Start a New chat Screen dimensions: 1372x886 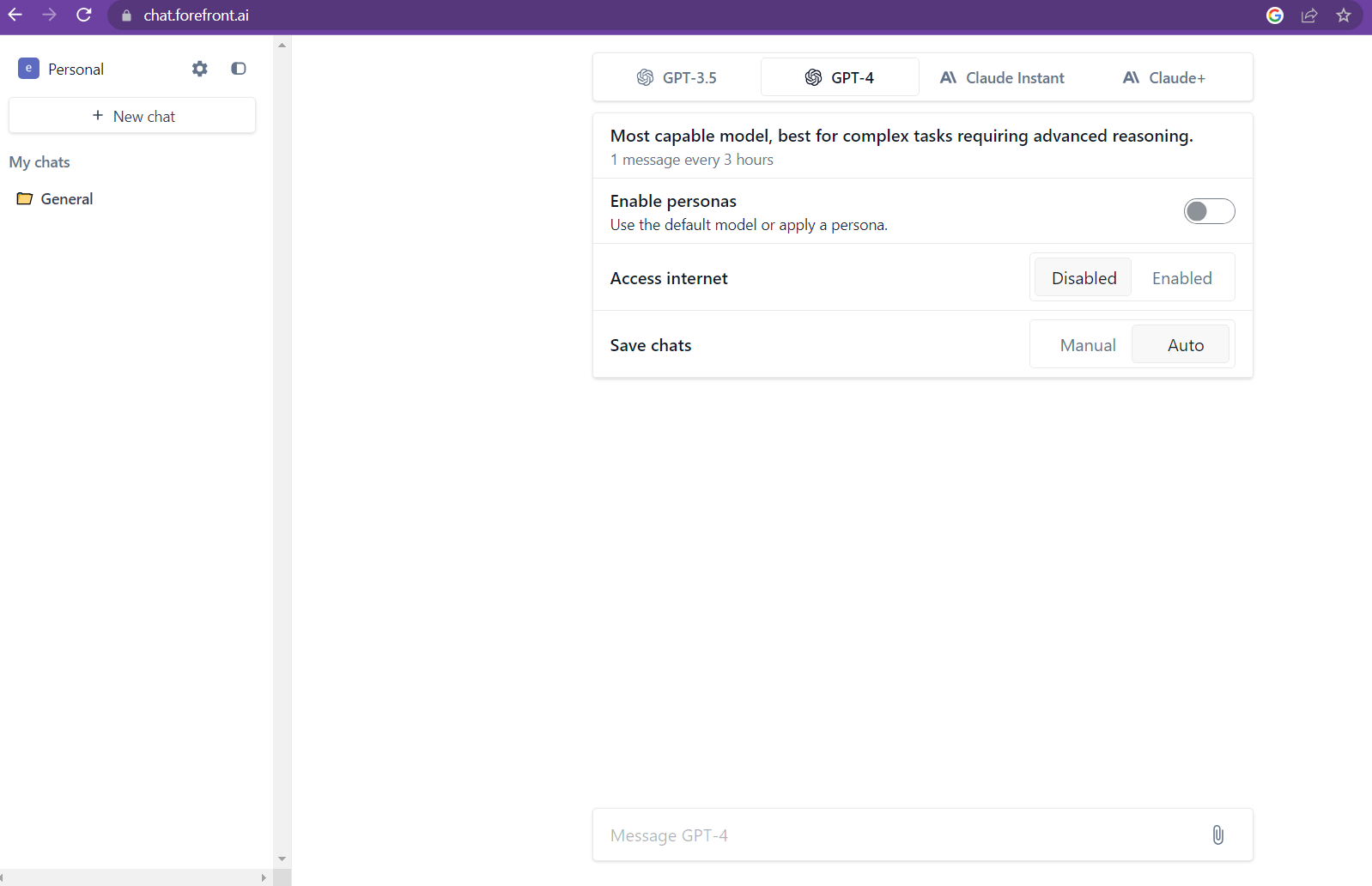point(132,116)
